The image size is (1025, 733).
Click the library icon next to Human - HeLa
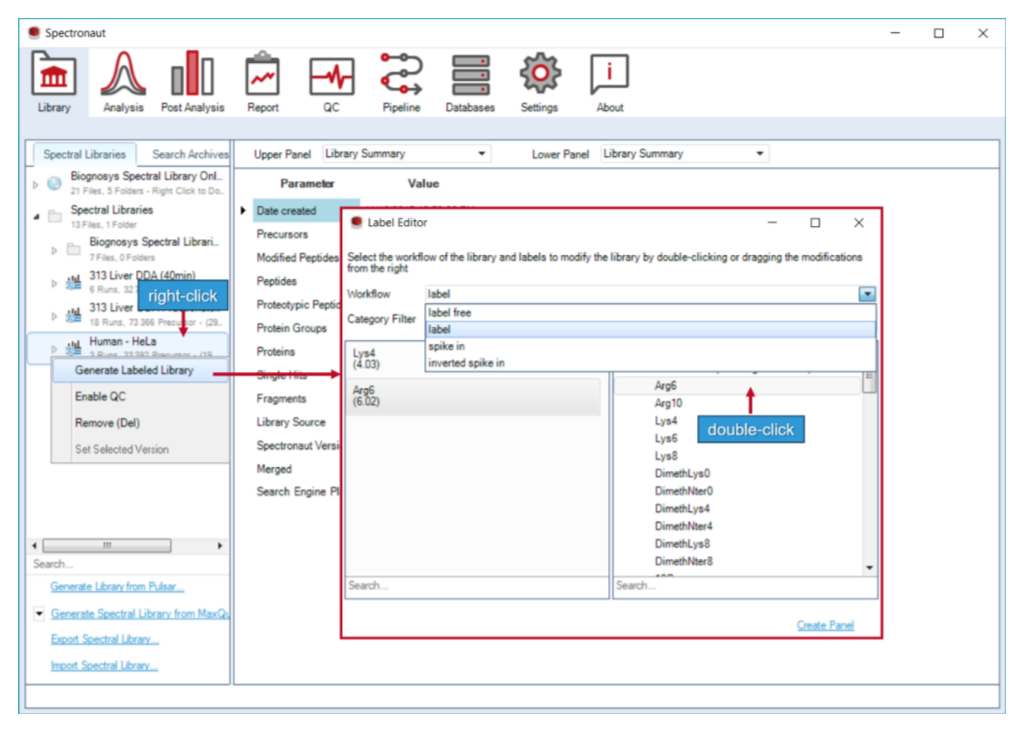point(74,347)
